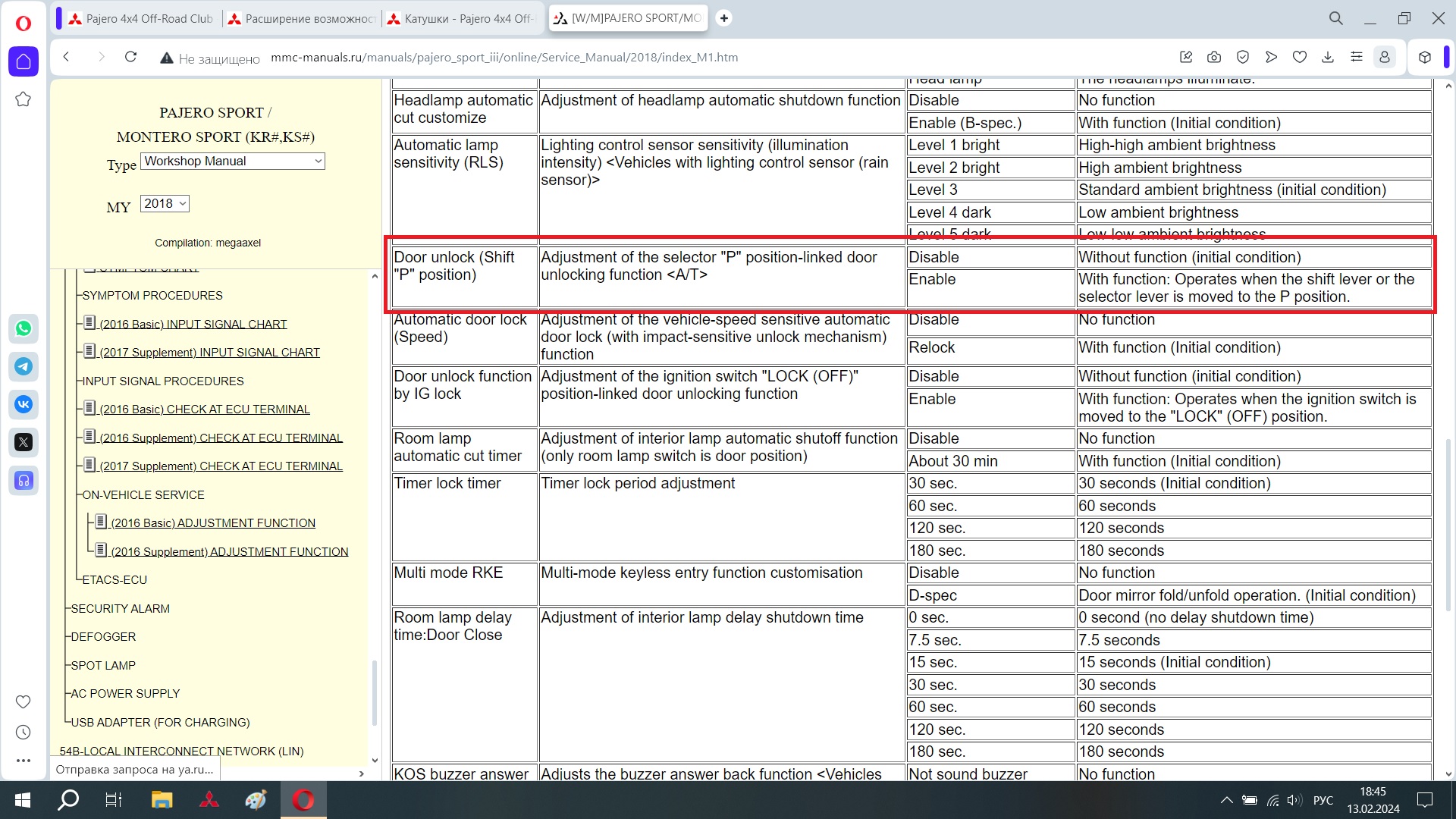The height and width of the screenshot is (819, 1456).
Task: Open Telegram sidebar messenger
Action: (24, 366)
